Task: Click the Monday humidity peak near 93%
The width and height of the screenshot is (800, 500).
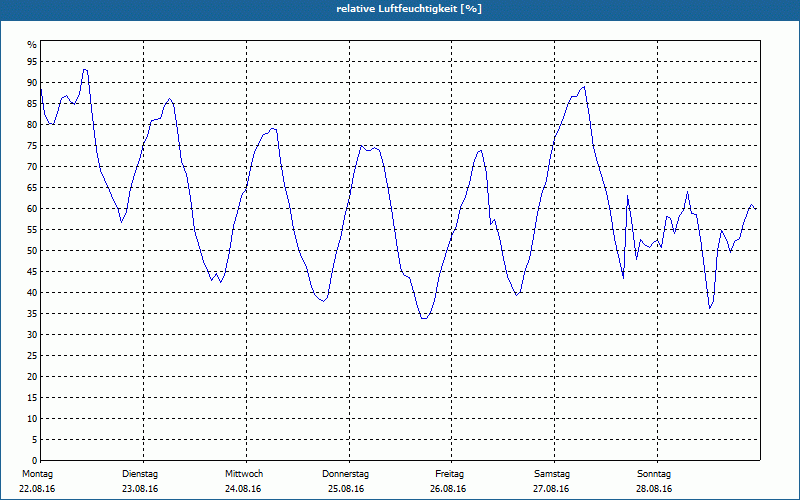Action: click(x=85, y=70)
